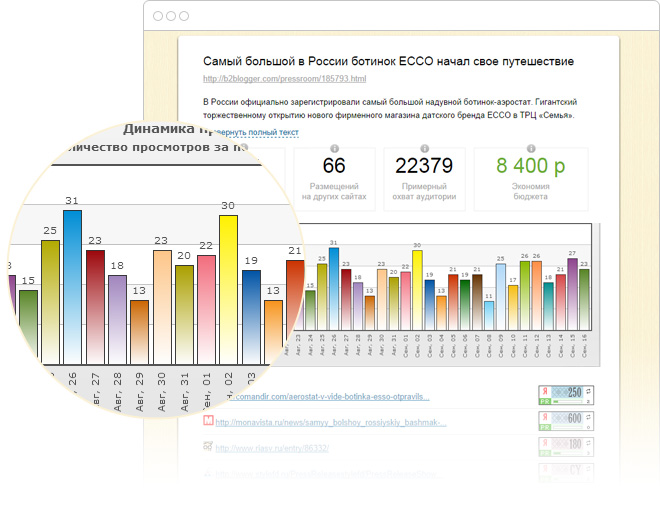
Task: Click refresh arrows icon next to 250 badge
Action: coord(588,391)
